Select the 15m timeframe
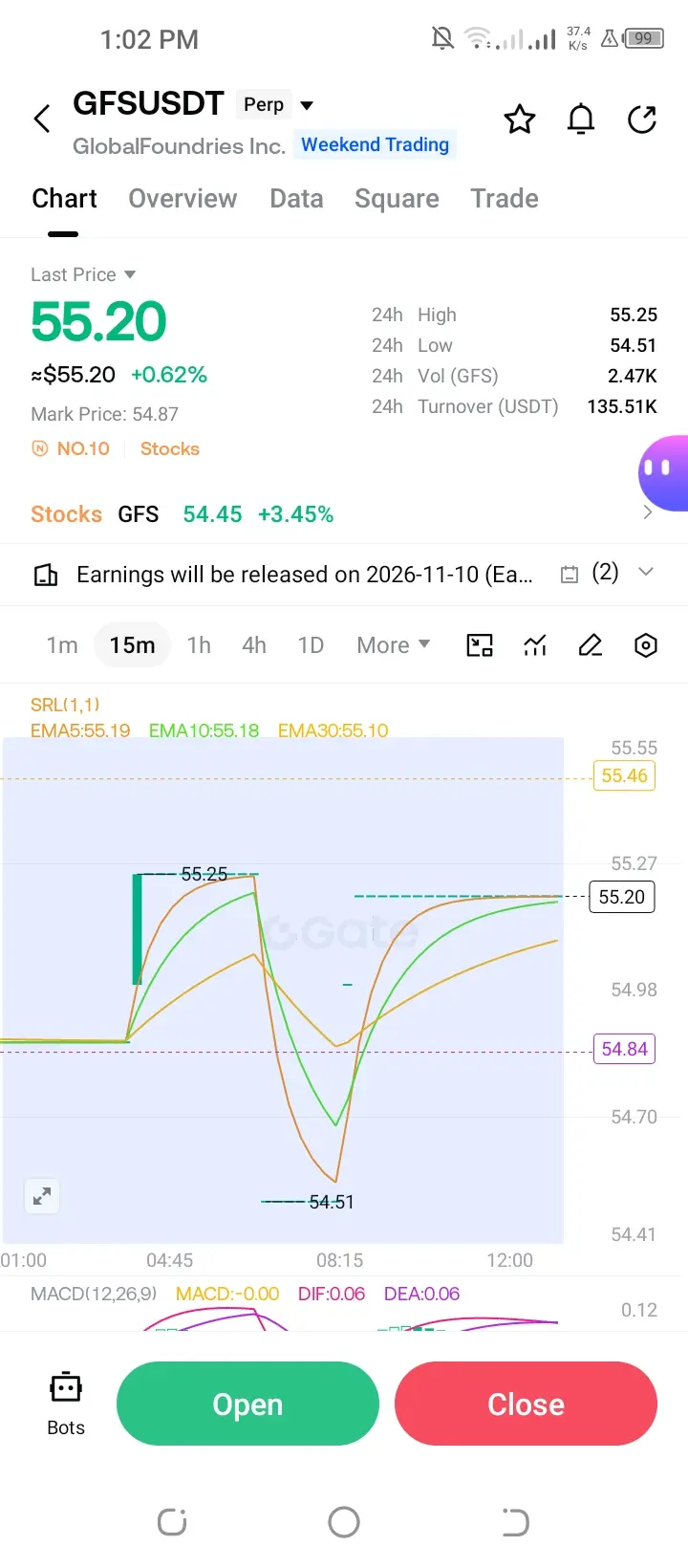The image size is (688, 1568). pos(132,645)
